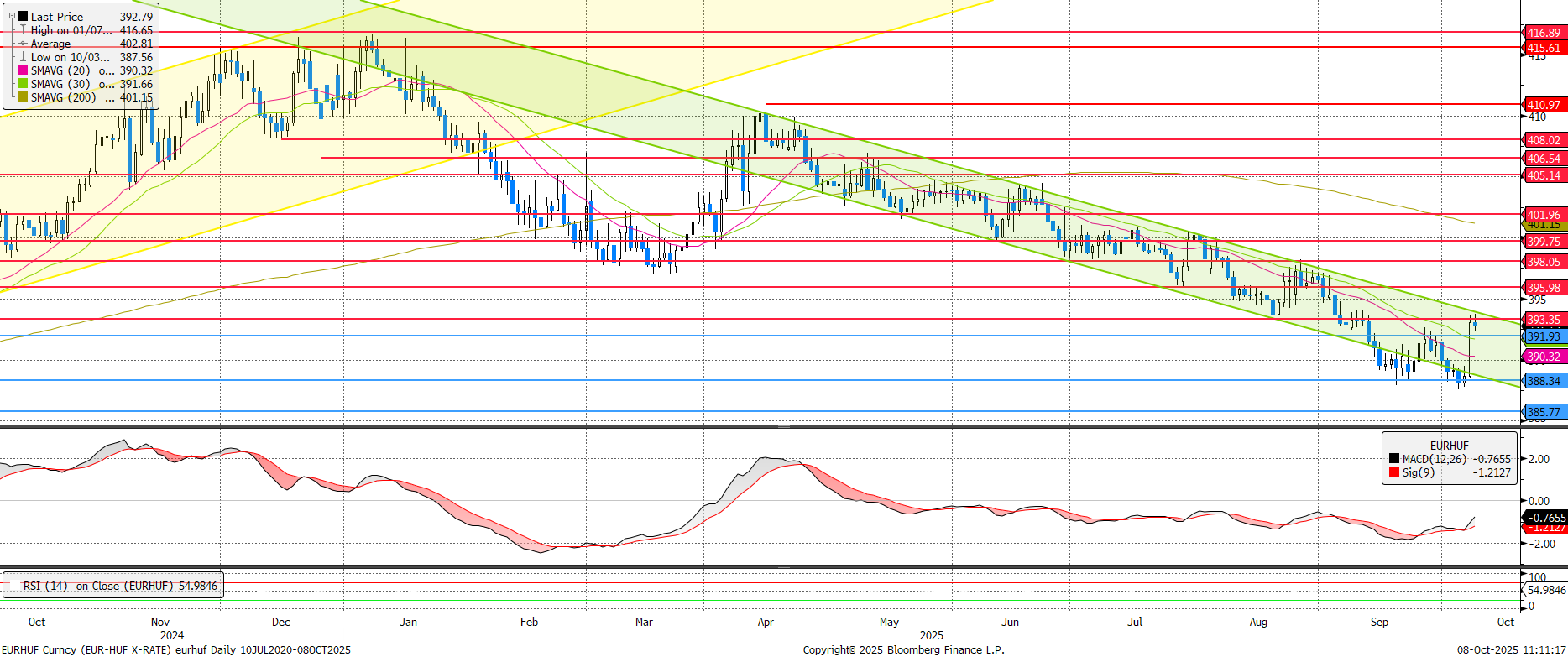Click the blue 388.34 support level tag

[x=1544, y=381]
